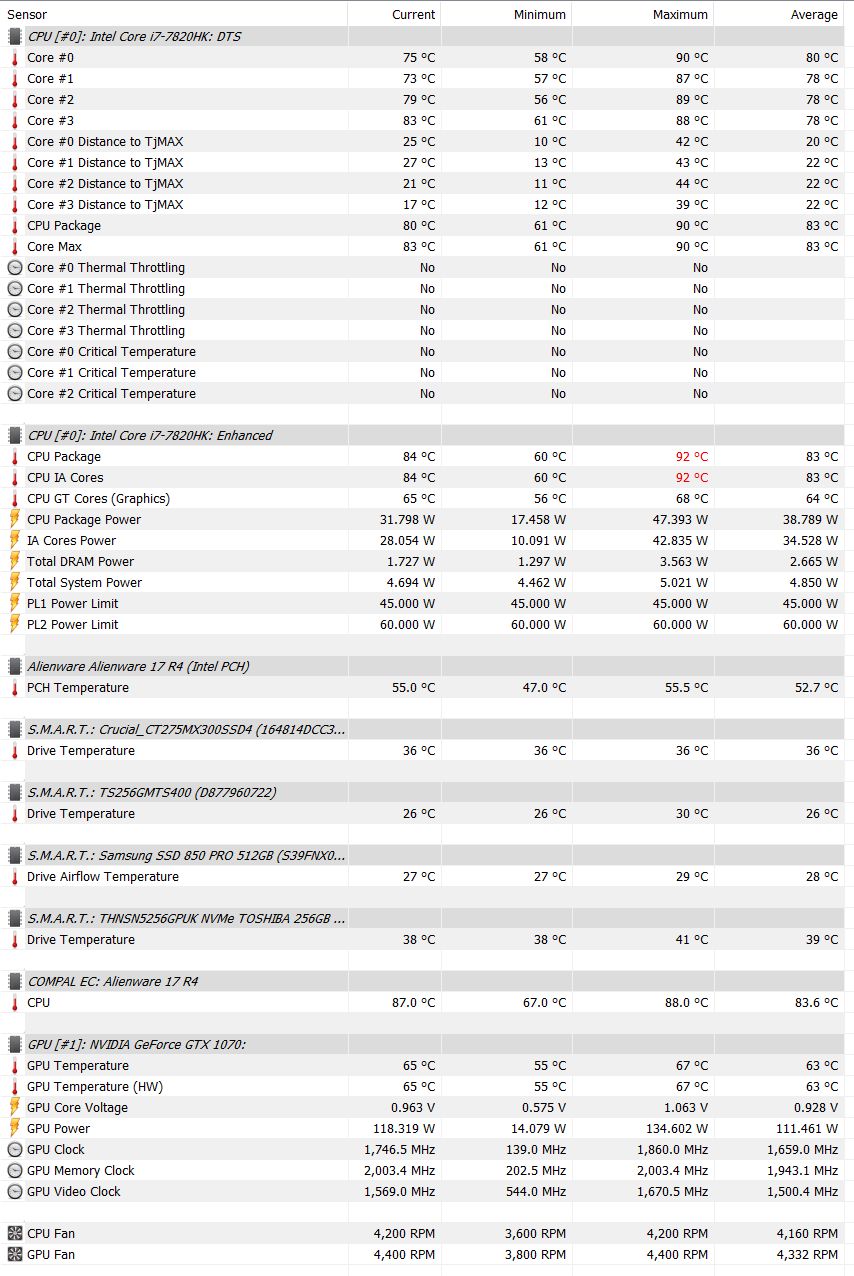Click the red 92 °C value for CPU IA Cores
Screen dimensions: 854x1276
[x=691, y=478]
